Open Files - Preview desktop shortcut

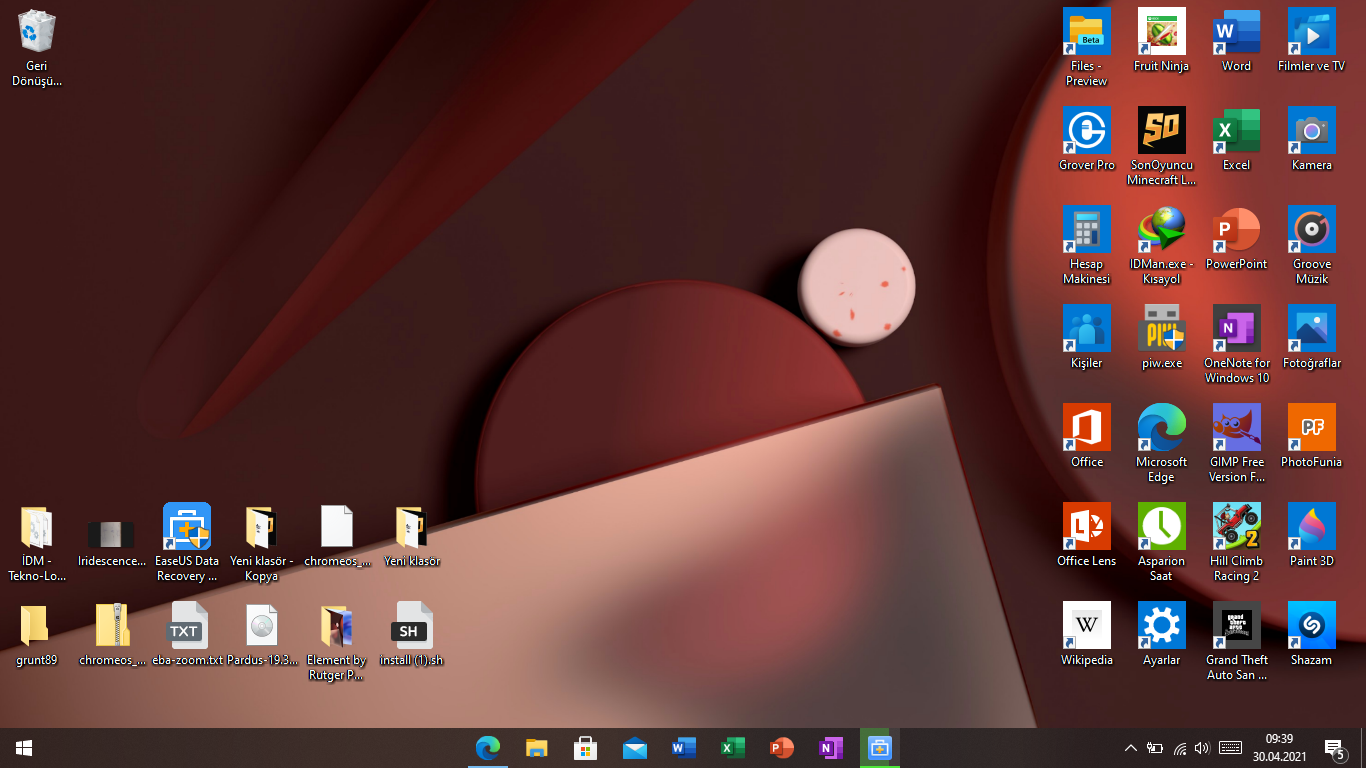coord(1087,47)
